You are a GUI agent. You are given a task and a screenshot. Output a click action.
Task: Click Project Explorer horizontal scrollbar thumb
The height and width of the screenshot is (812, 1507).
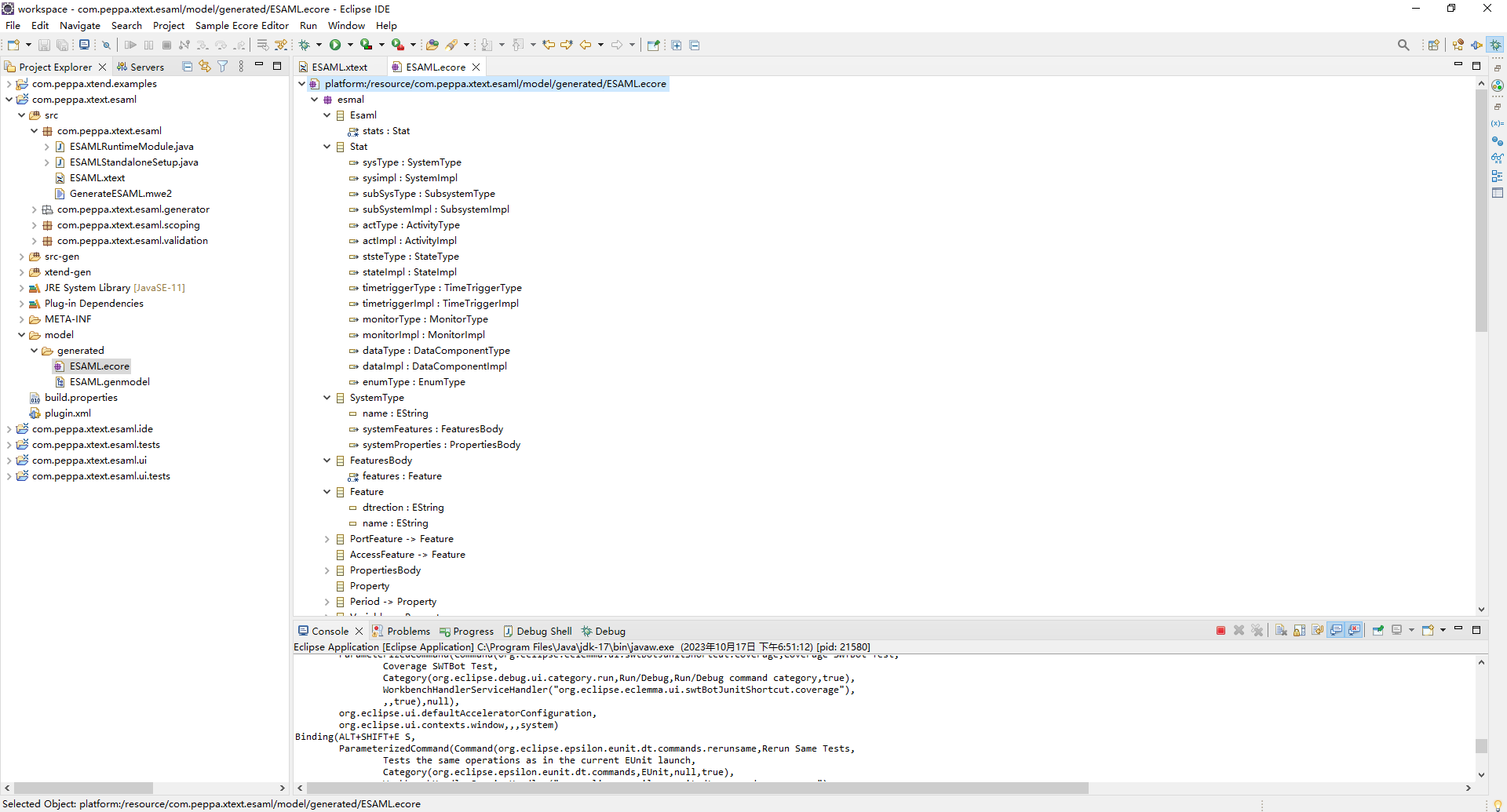(83, 788)
